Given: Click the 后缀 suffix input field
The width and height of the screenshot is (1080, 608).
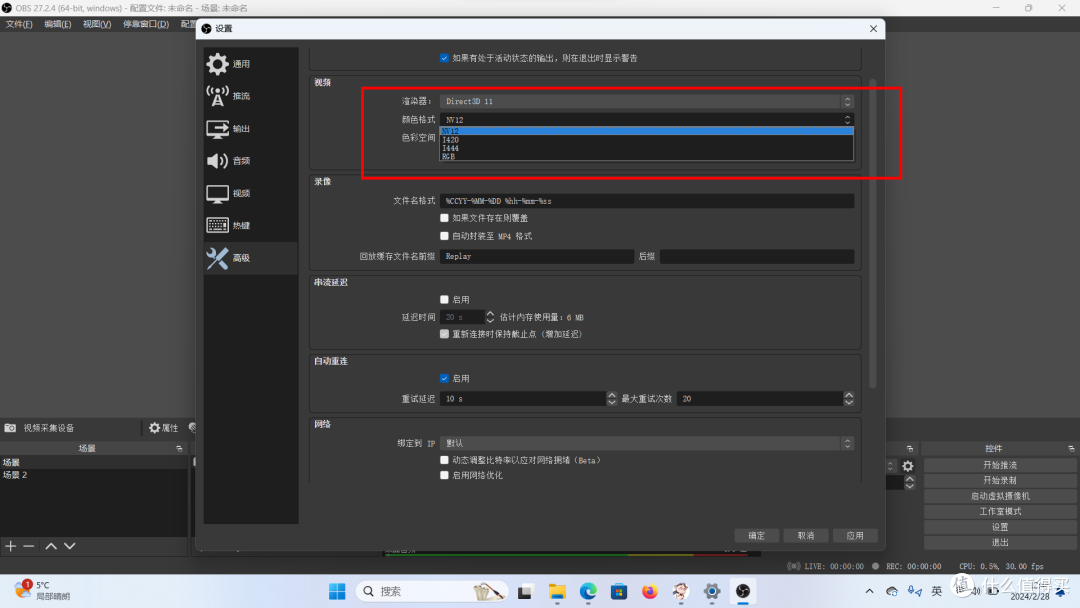Looking at the screenshot, I should 757,256.
